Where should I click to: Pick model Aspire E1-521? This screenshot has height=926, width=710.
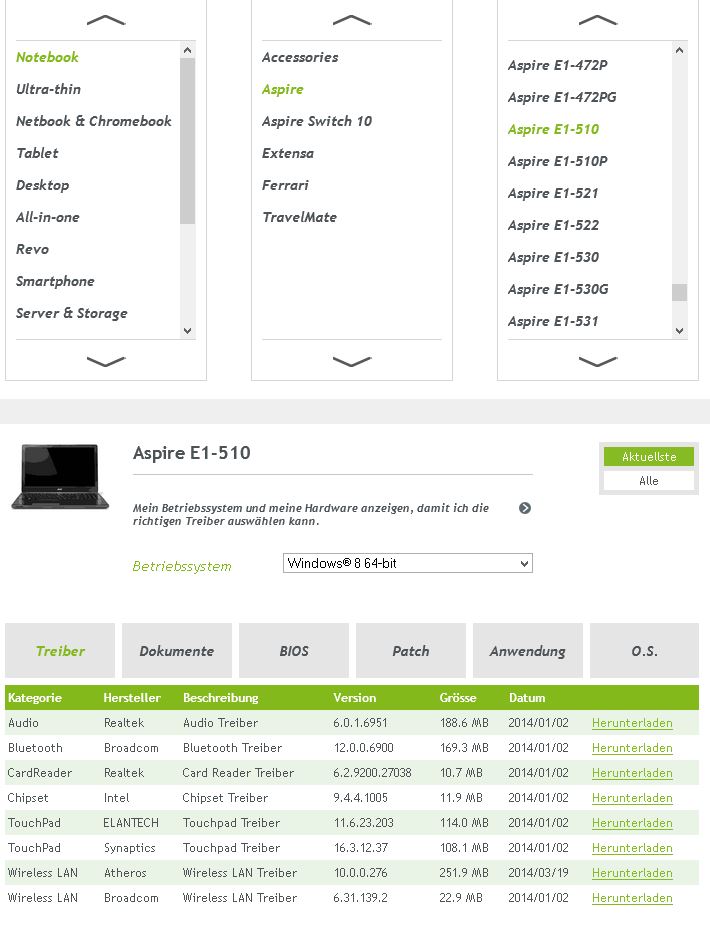[553, 194]
